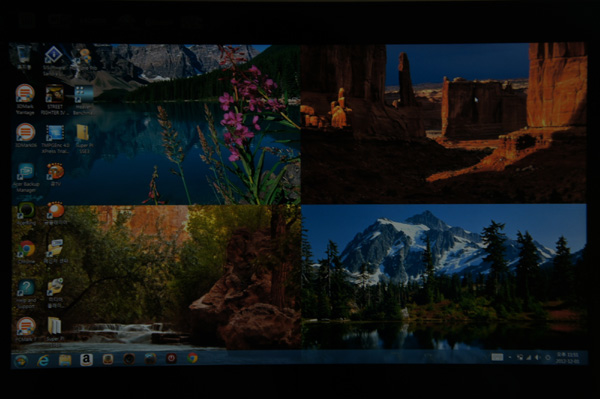
Task: Open the Recycle Bin desktop icon
Action: [24, 57]
